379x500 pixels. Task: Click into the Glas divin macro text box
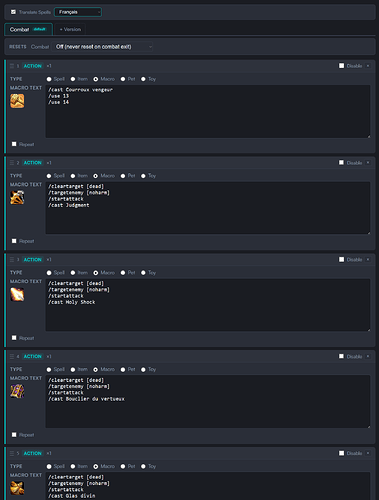pyautogui.click(x=208, y=486)
